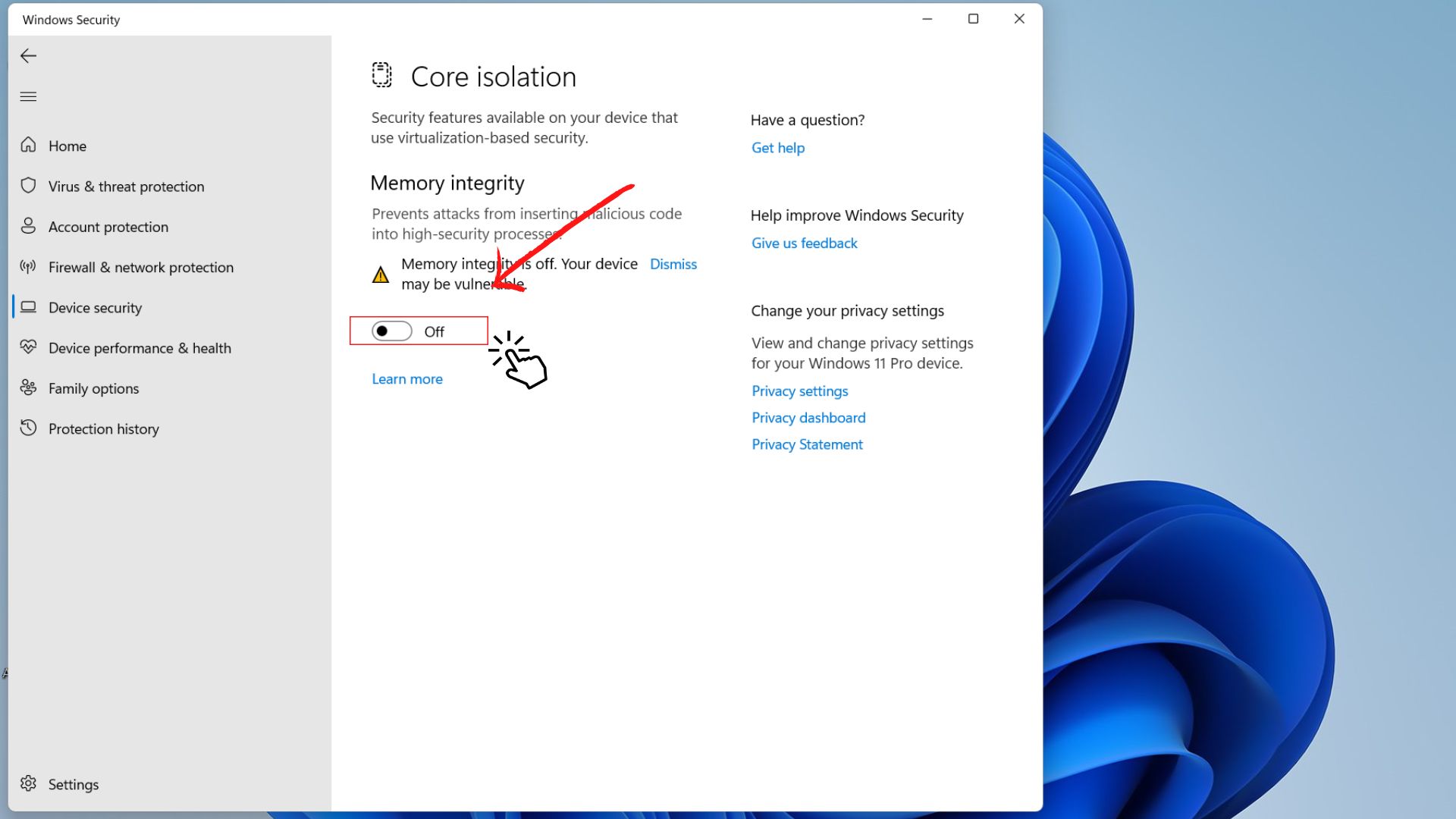Click the Settings gear icon in sidebar
Image resolution: width=1456 pixels, height=819 pixels.
[28, 783]
